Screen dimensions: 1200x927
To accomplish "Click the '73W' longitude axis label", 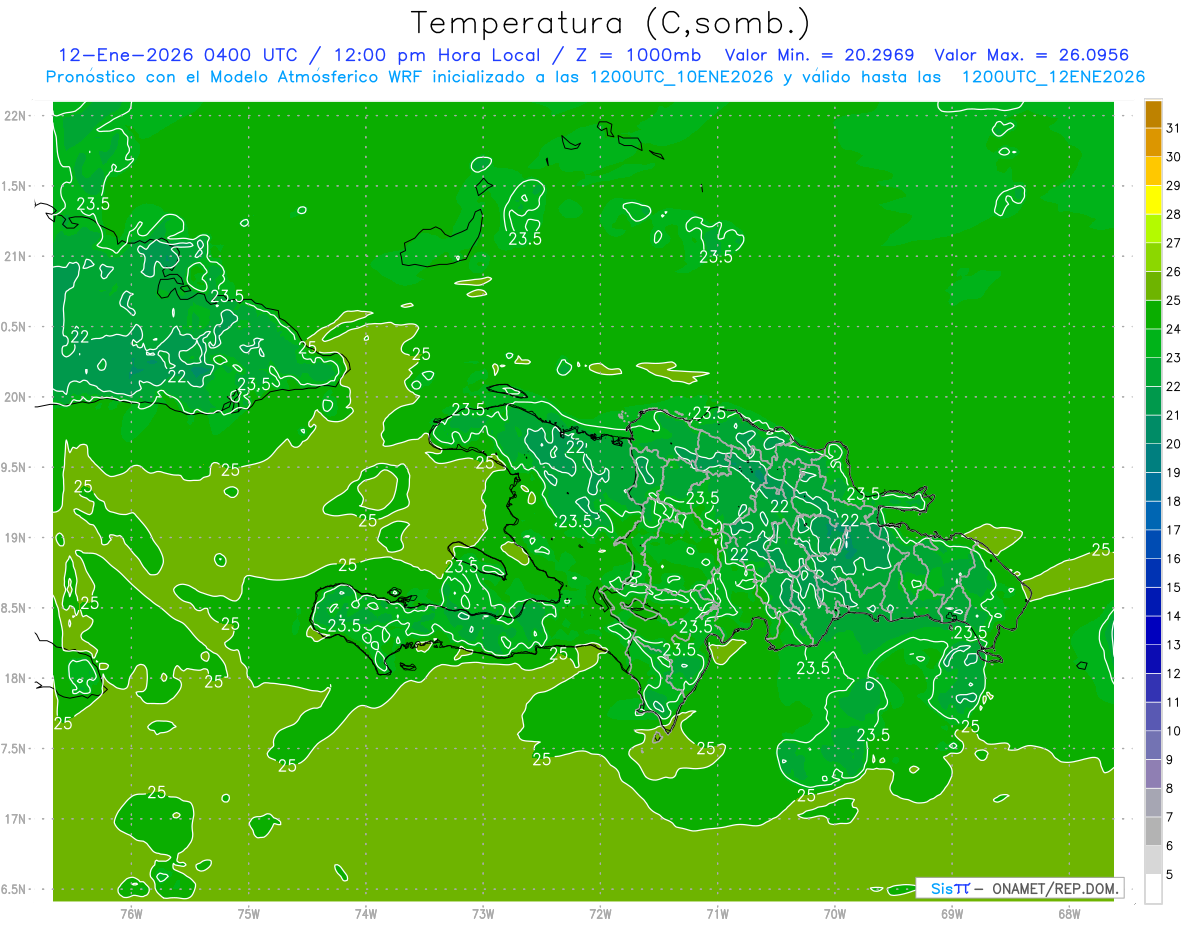I will coord(483,913).
